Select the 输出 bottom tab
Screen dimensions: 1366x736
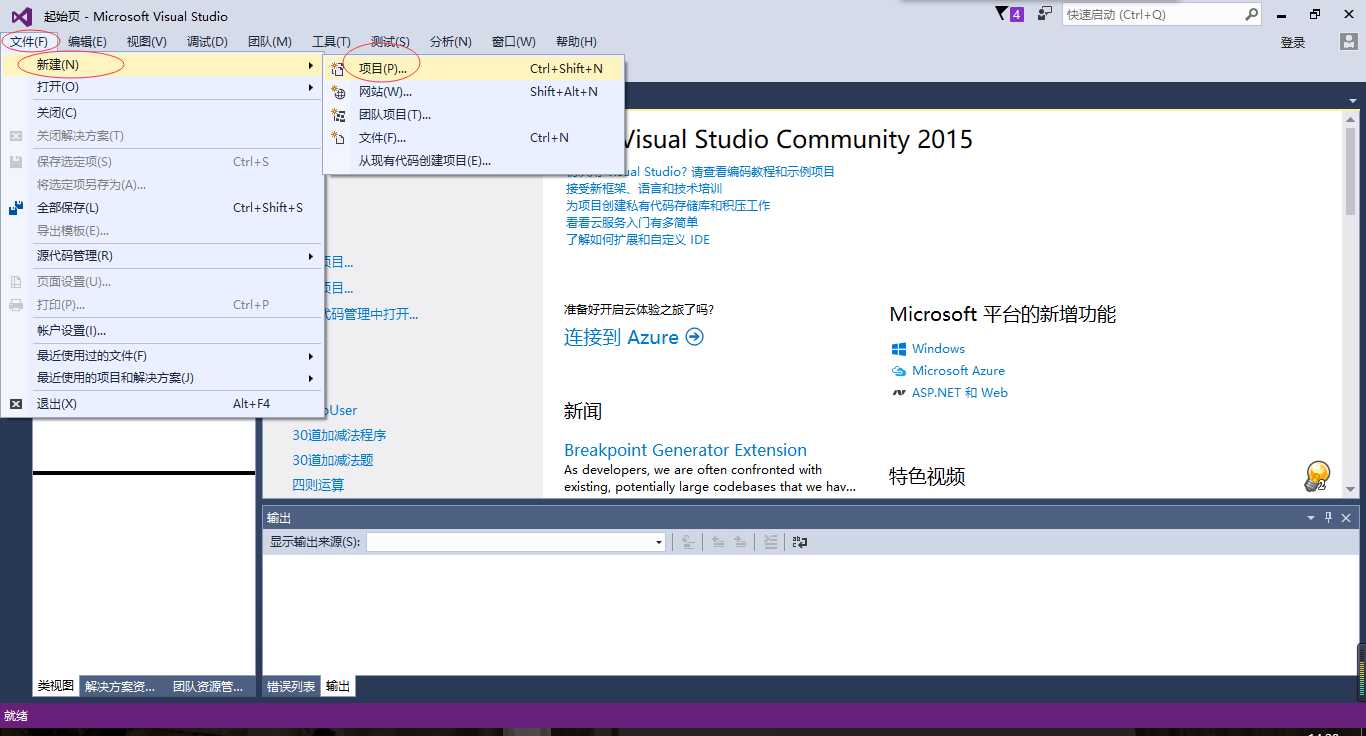tap(338, 686)
